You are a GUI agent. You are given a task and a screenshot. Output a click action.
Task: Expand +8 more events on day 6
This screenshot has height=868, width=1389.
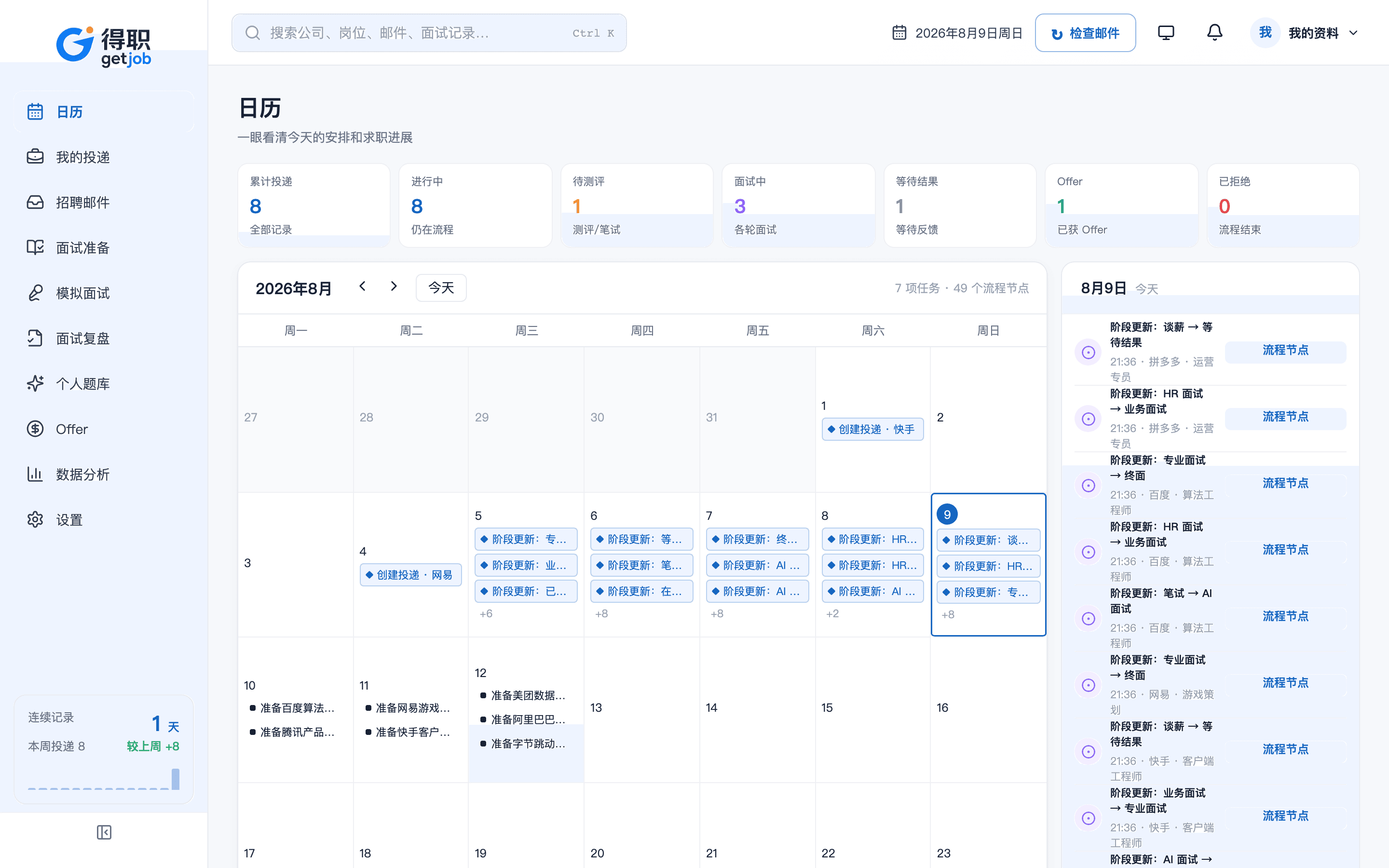(x=601, y=614)
